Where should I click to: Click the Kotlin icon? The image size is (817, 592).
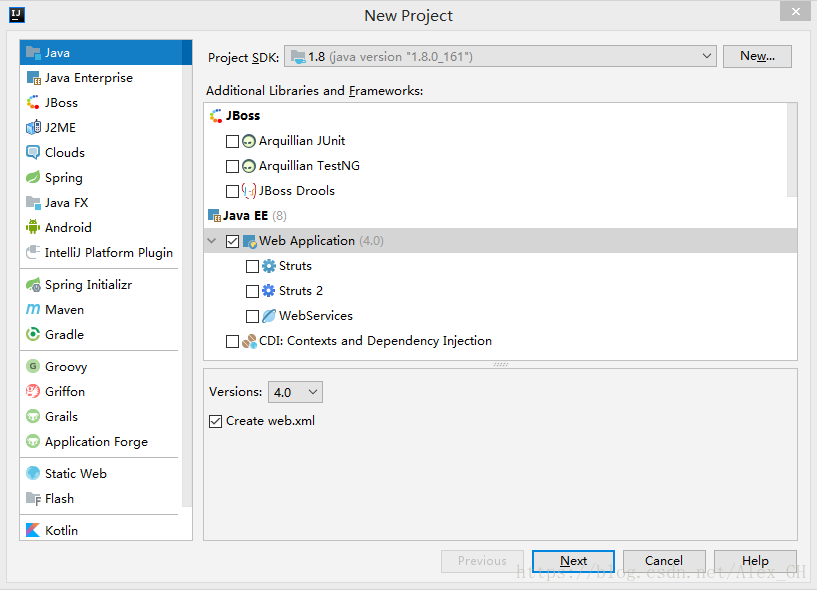(33, 530)
